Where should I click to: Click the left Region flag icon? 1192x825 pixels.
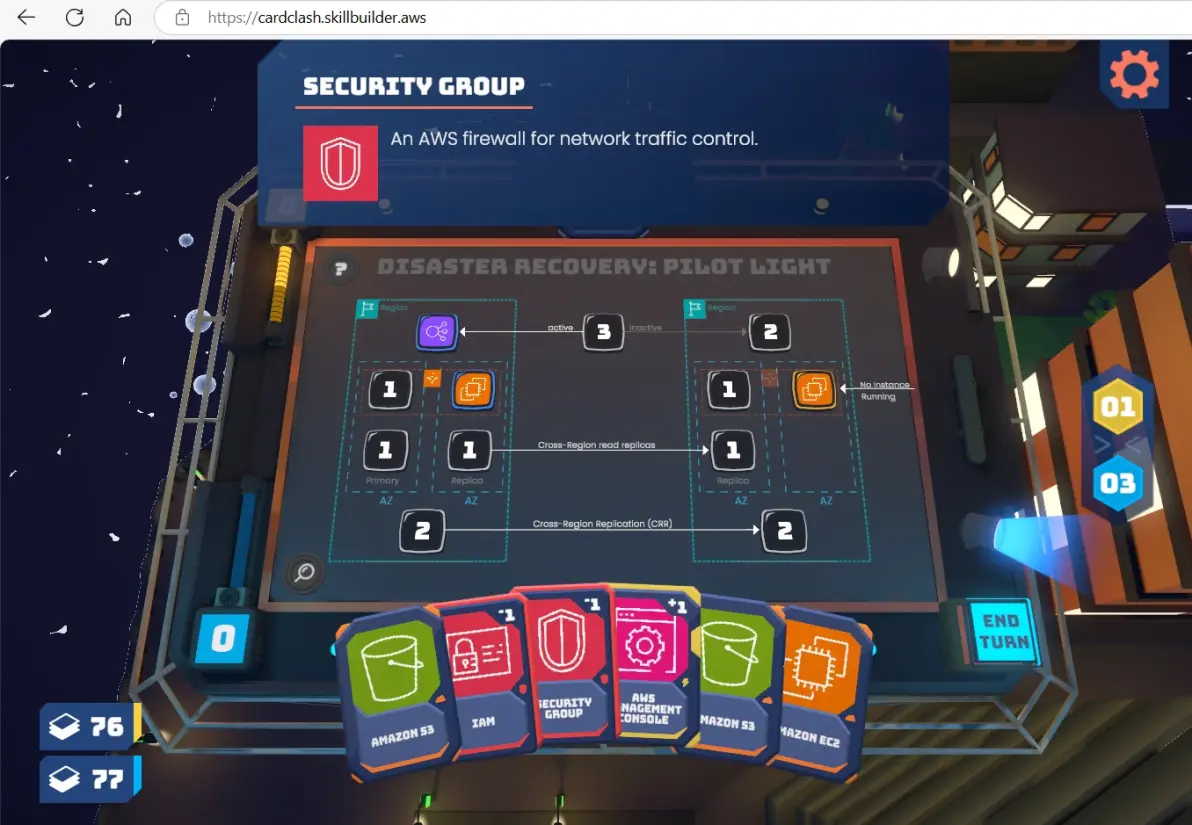tap(367, 309)
